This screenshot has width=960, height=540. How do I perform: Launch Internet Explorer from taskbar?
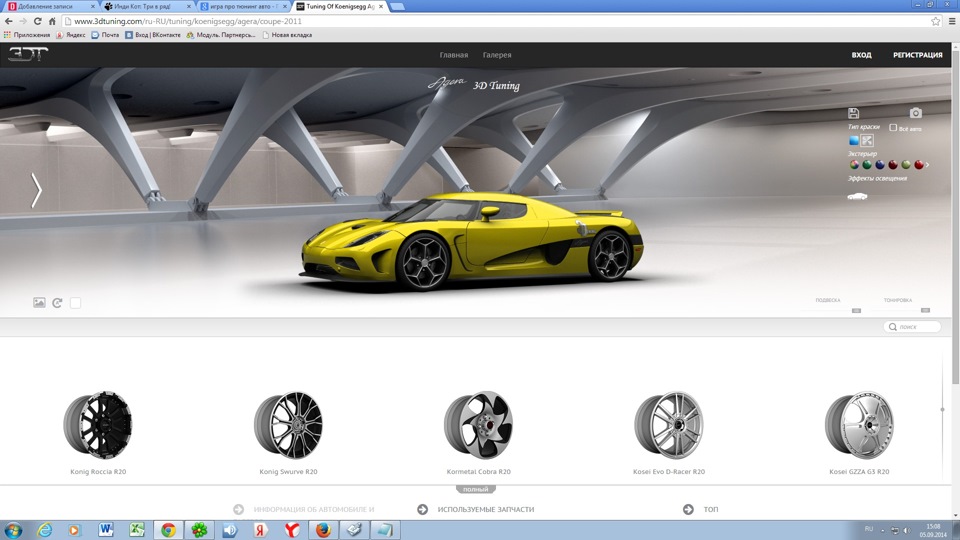click(44, 530)
